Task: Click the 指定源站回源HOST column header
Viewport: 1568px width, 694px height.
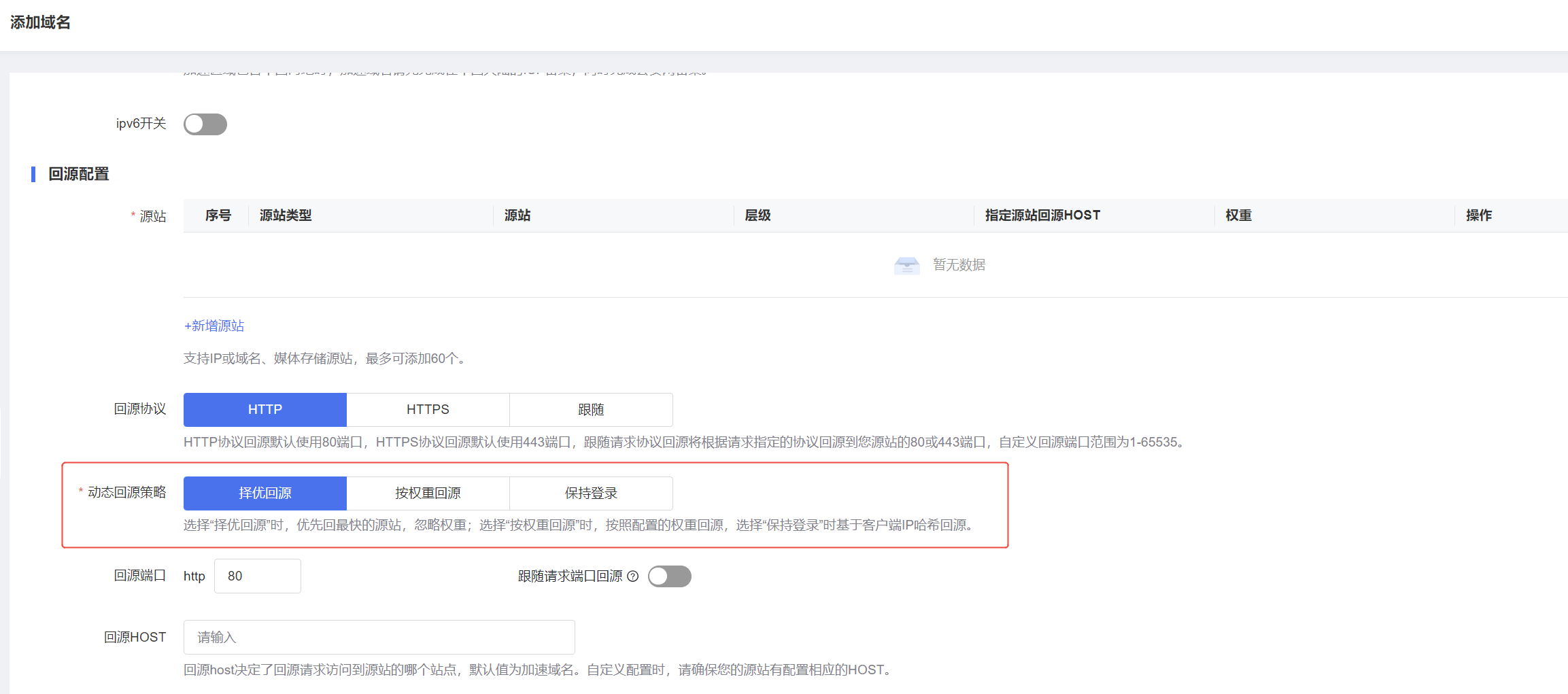Action: pyautogui.click(x=1042, y=215)
